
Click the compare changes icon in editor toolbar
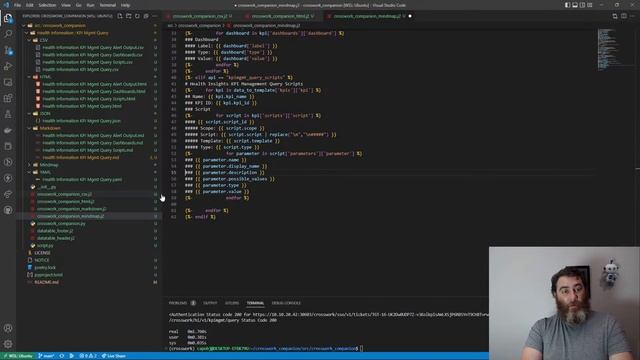[615, 16]
